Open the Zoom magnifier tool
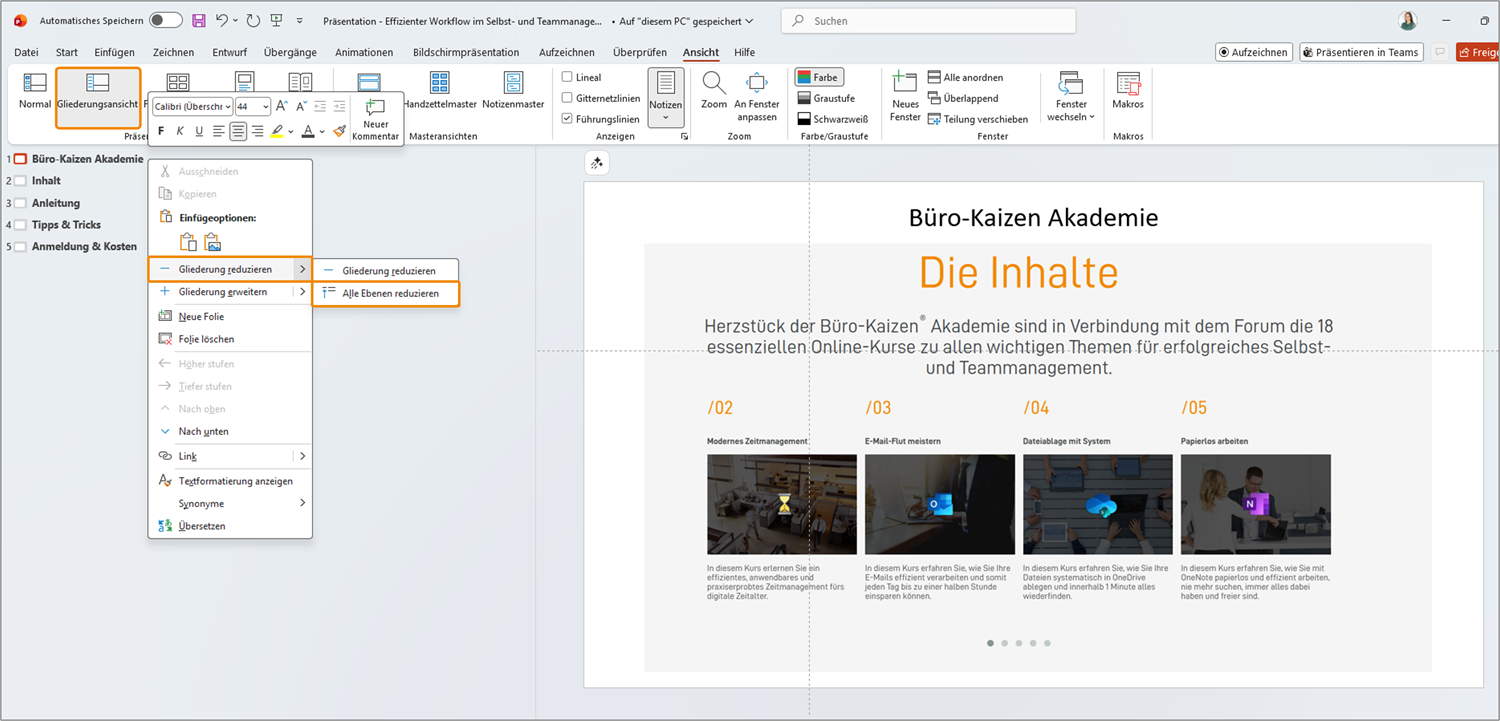The width and height of the screenshot is (1500, 721). [x=714, y=84]
